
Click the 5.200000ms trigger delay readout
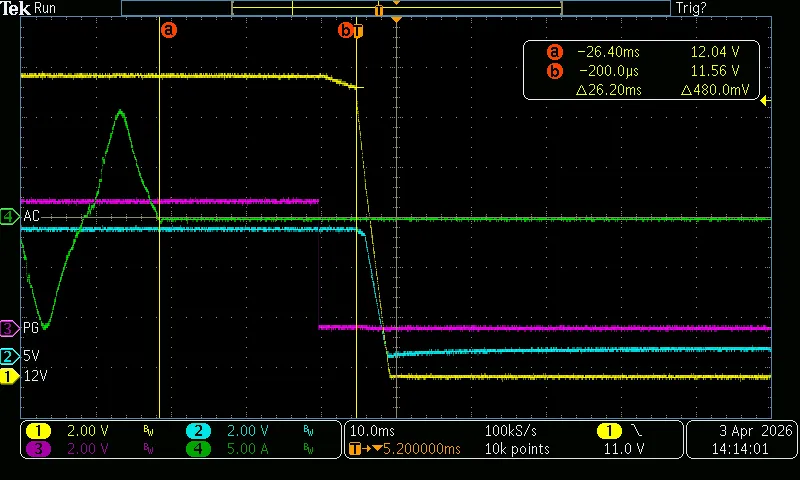click(421, 449)
